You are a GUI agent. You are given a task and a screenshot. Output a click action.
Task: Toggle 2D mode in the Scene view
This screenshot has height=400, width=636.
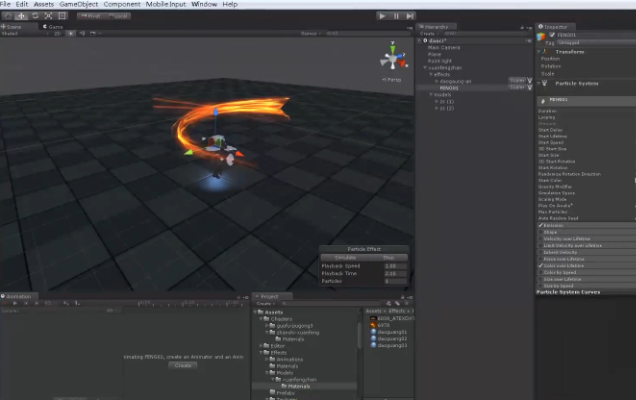pos(58,33)
